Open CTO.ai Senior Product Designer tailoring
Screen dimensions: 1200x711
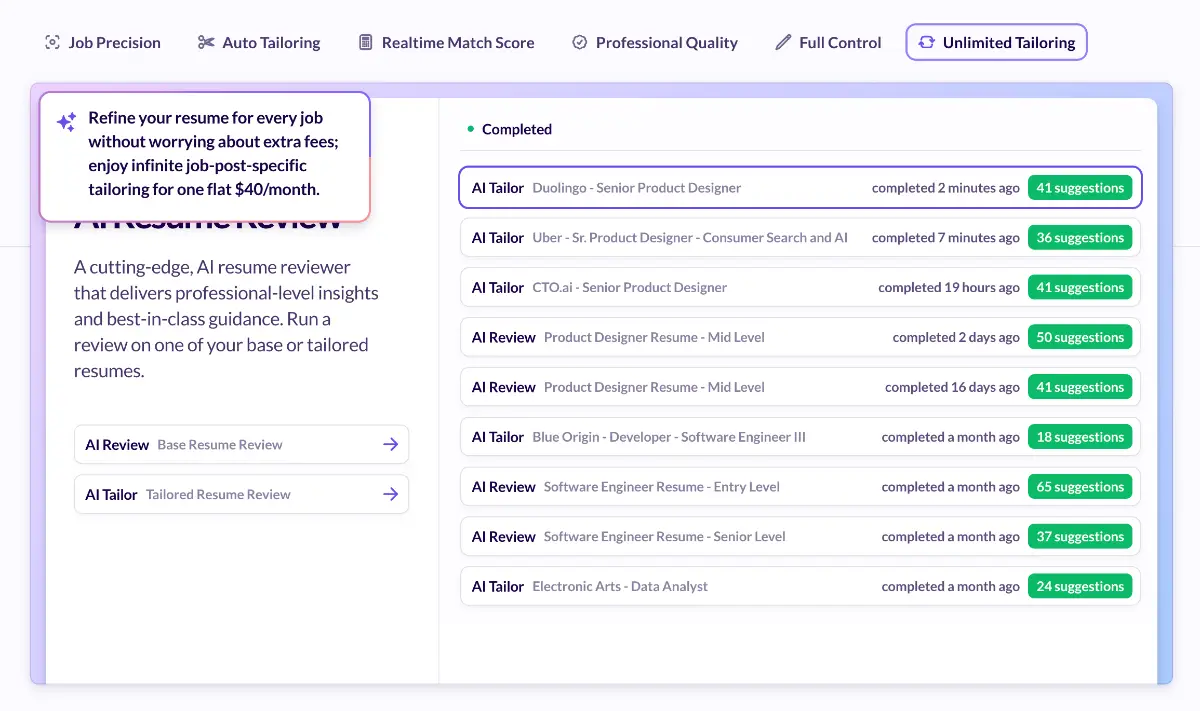(630, 288)
